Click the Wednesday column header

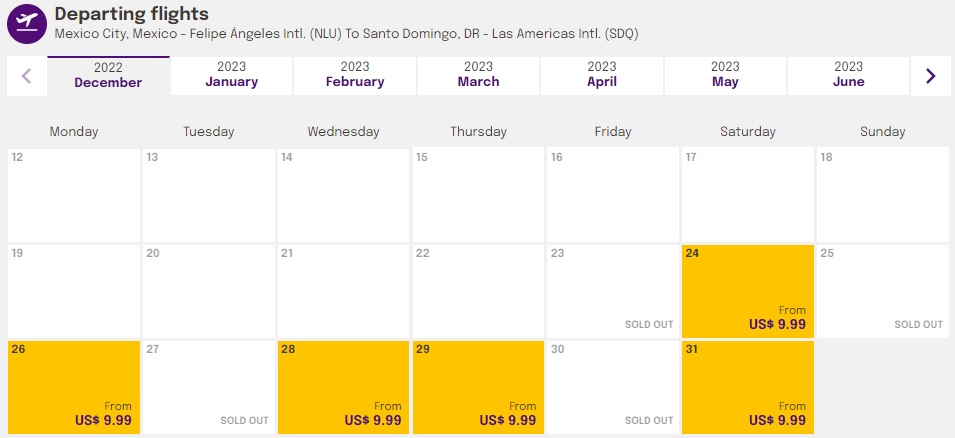click(344, 132)
